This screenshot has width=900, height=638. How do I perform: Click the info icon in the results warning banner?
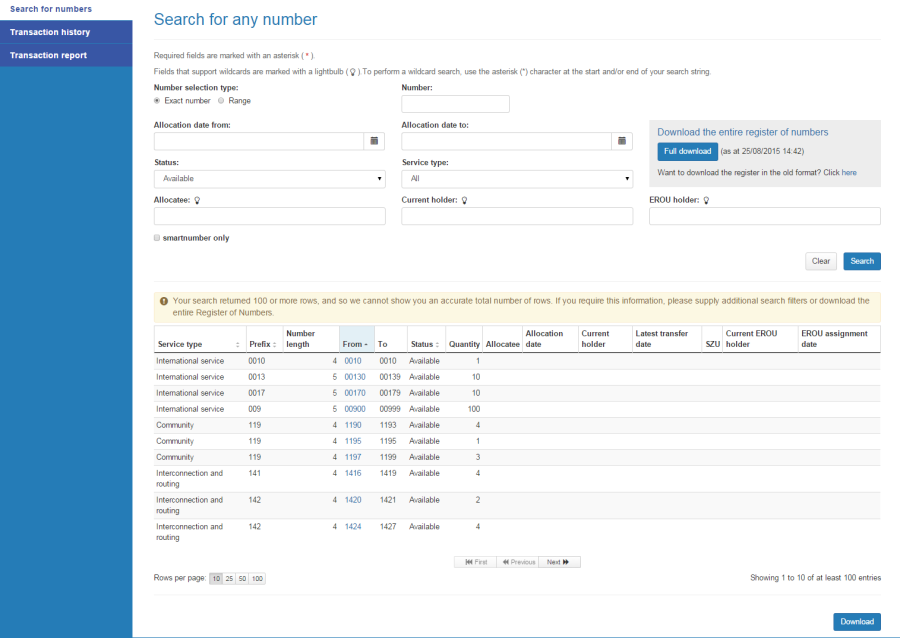point(164,299)
